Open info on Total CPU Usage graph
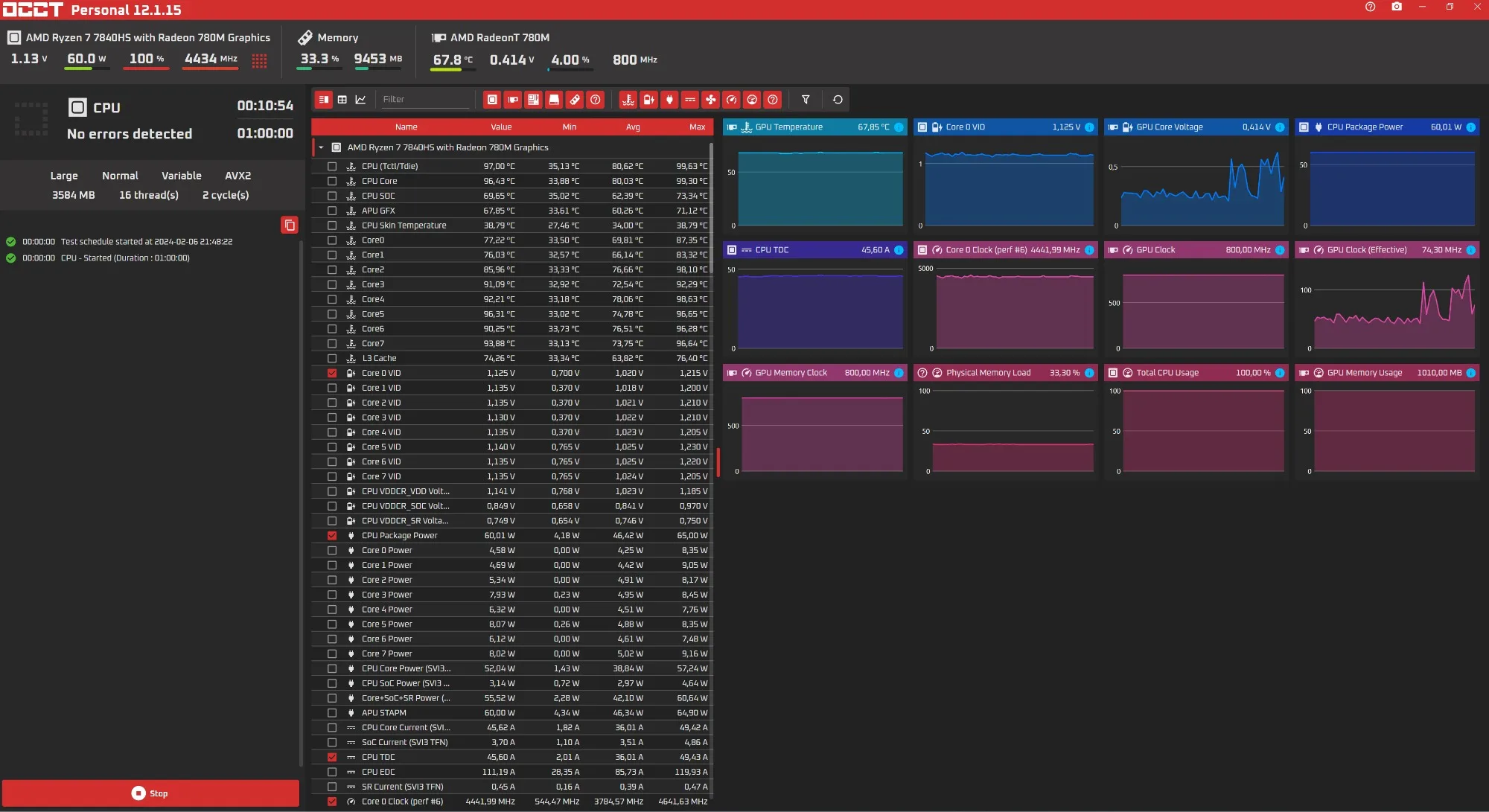This screenshot has width=1489, height=812. coord(1280,373)
